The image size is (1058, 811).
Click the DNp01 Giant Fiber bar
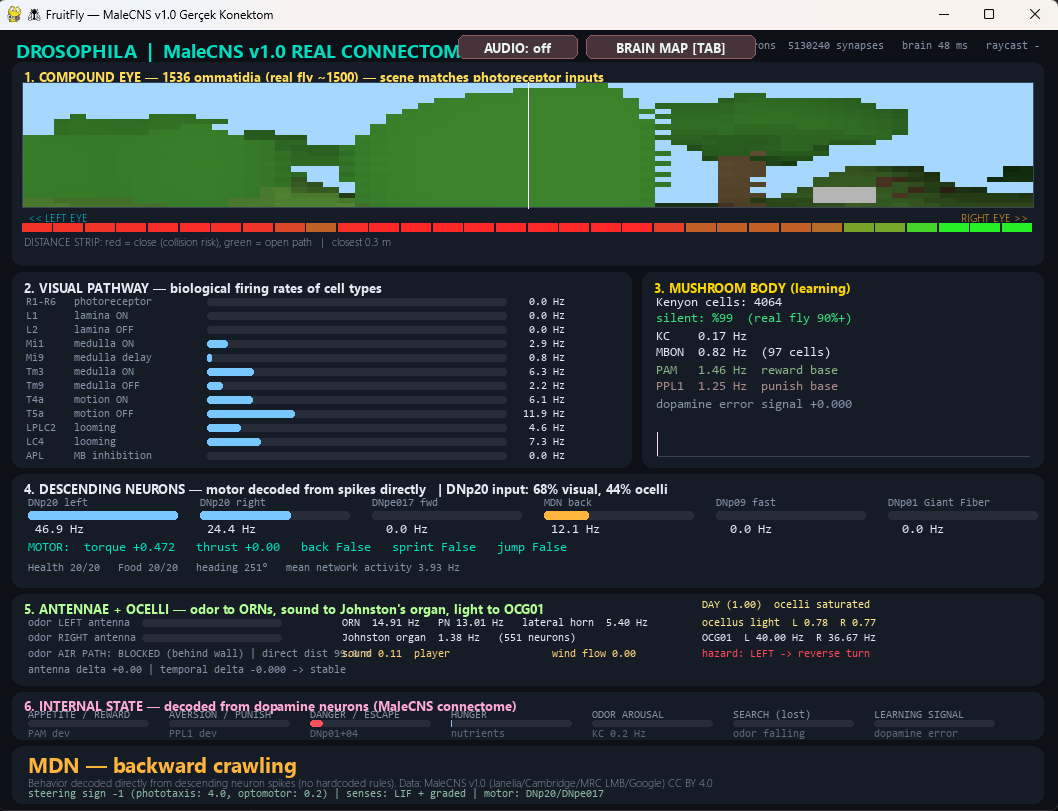click(x=963, y=515)
